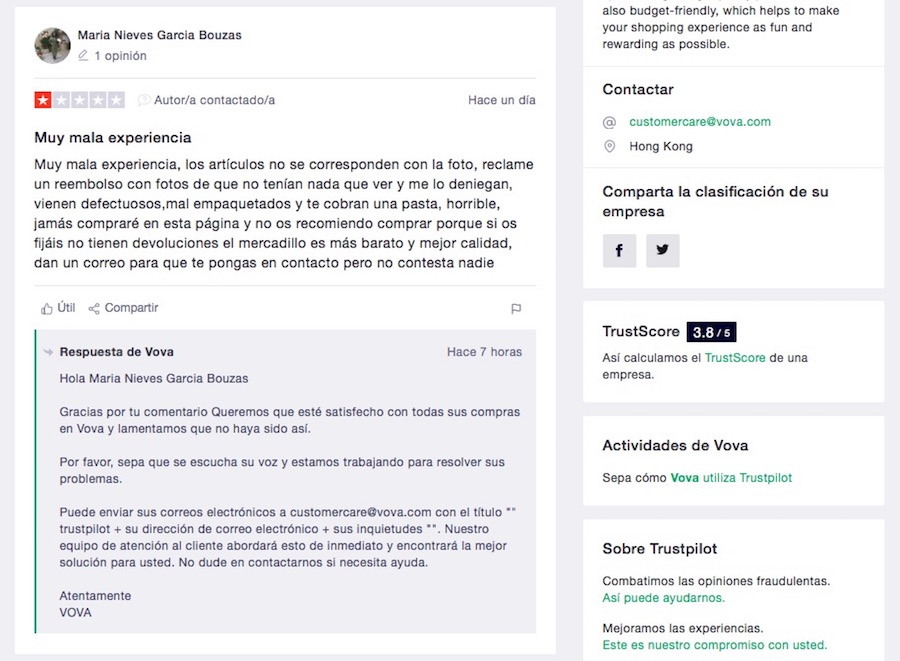The height and width of the screenshot is (661, 900).
Task: Click the flag report icon
Action: tap(516, 309)
